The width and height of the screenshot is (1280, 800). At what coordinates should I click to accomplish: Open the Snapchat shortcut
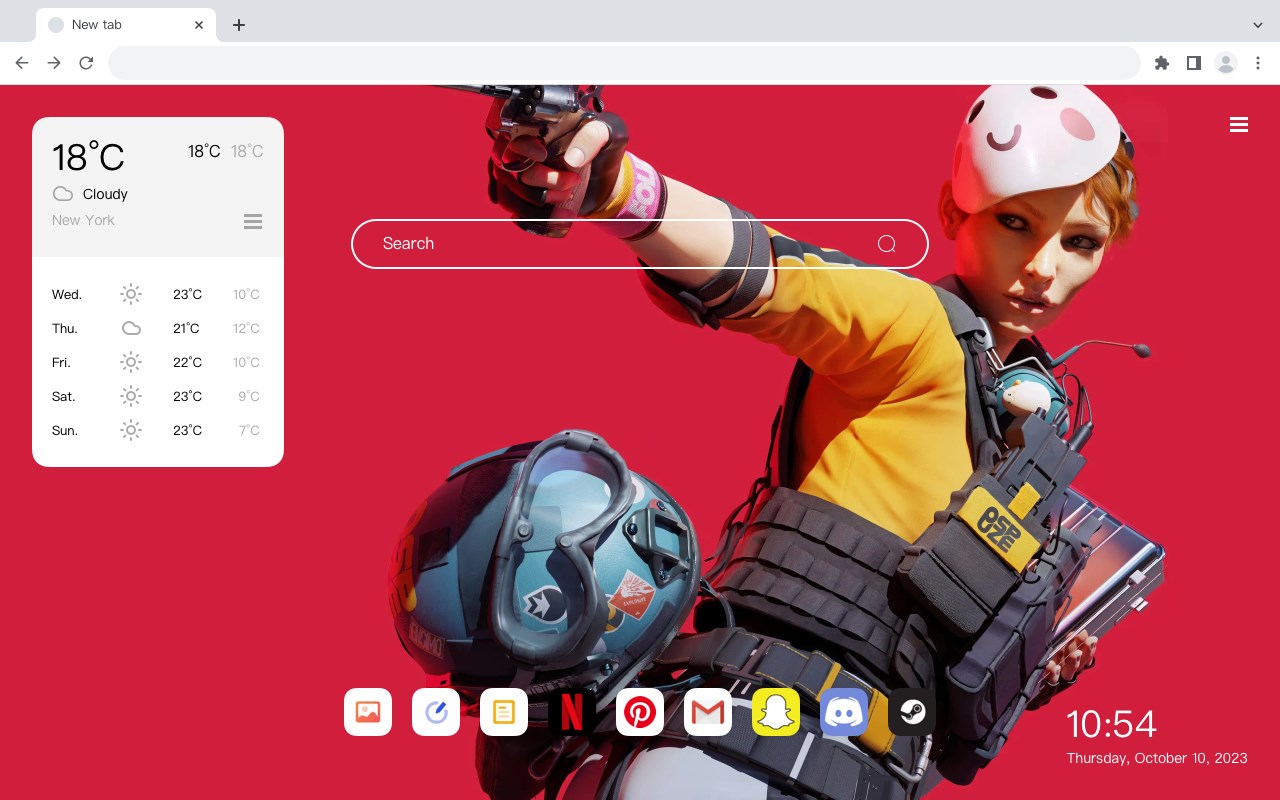pyautogui.click(x=776, y=712)
